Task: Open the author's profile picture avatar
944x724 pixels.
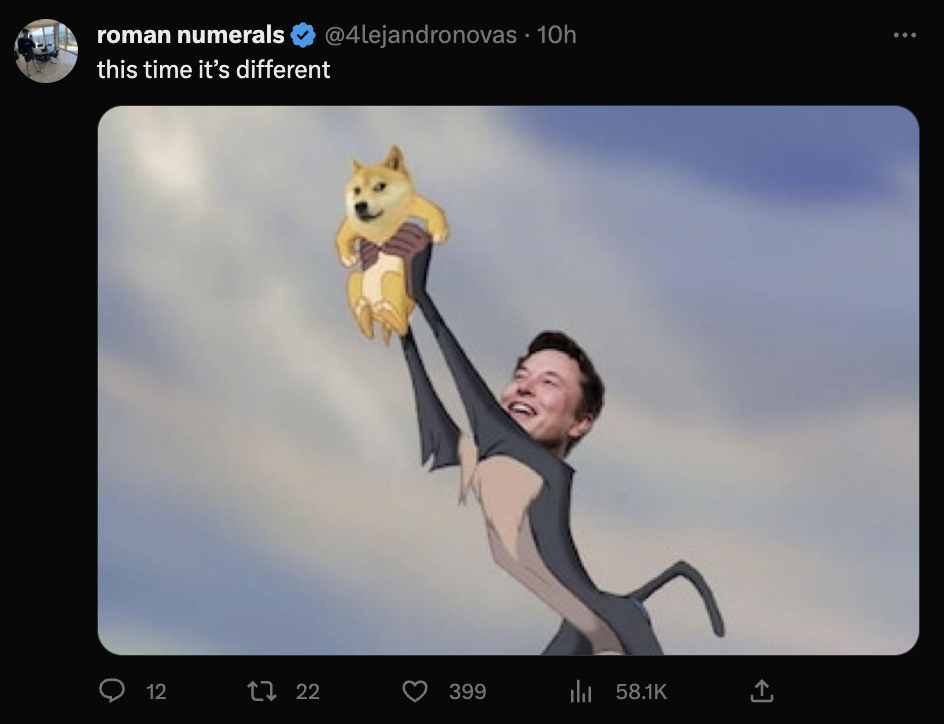Action: (x=46, y=50)
